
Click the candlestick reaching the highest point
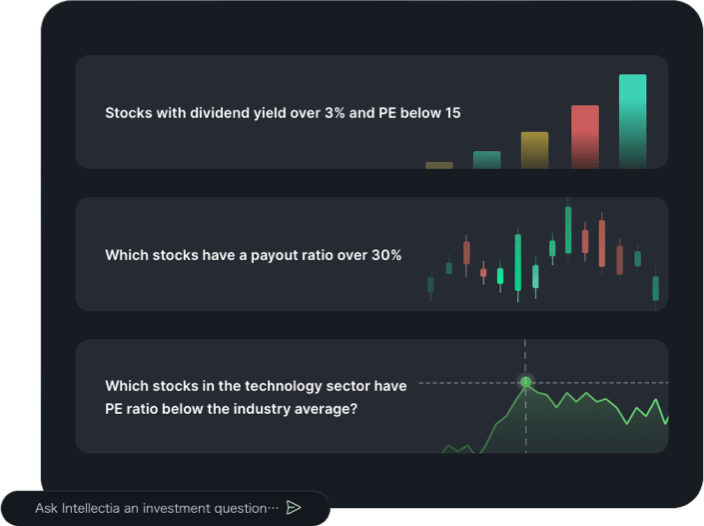568,230
